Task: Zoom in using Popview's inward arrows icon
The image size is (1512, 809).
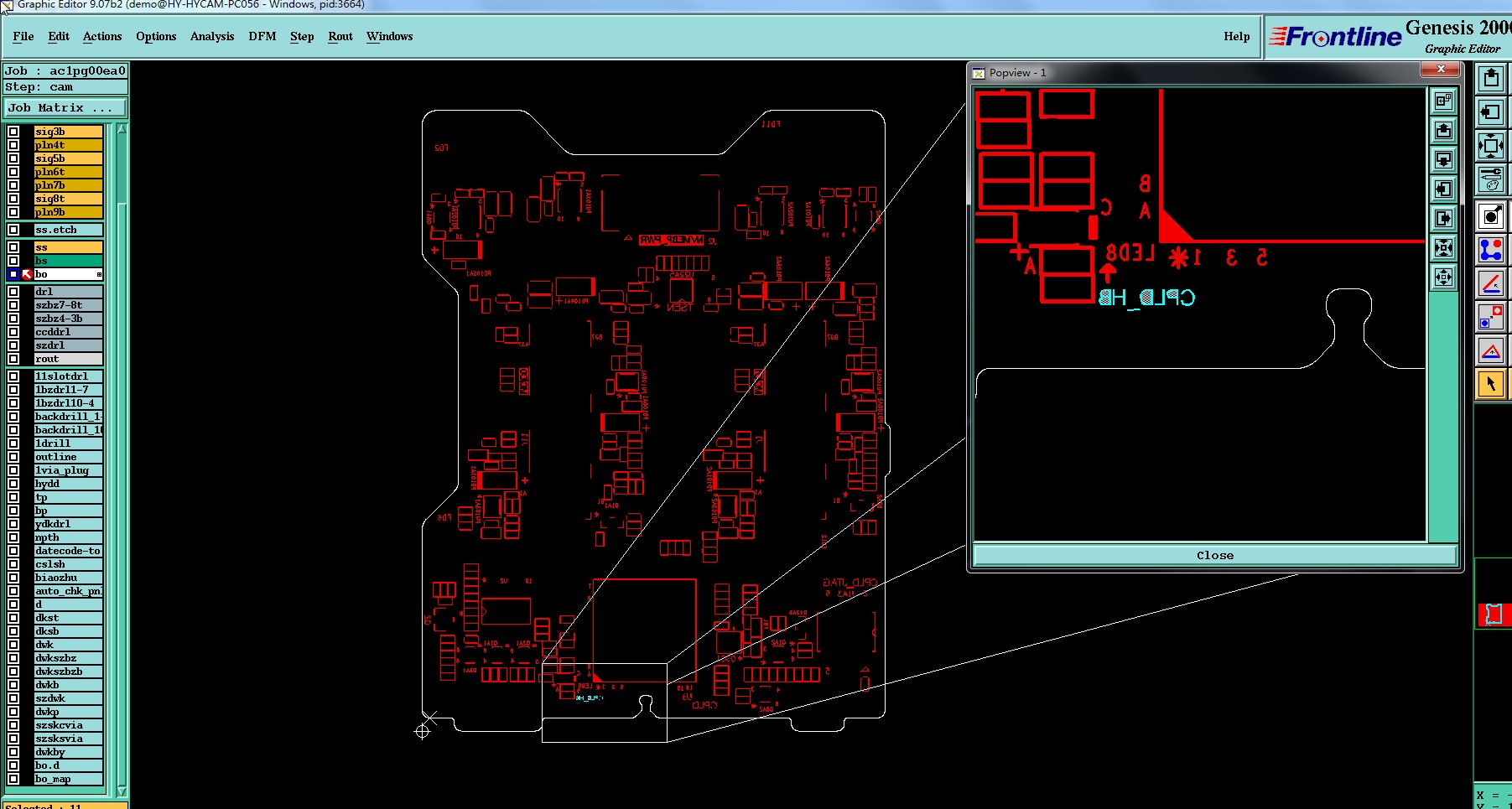Action: 1443,248
